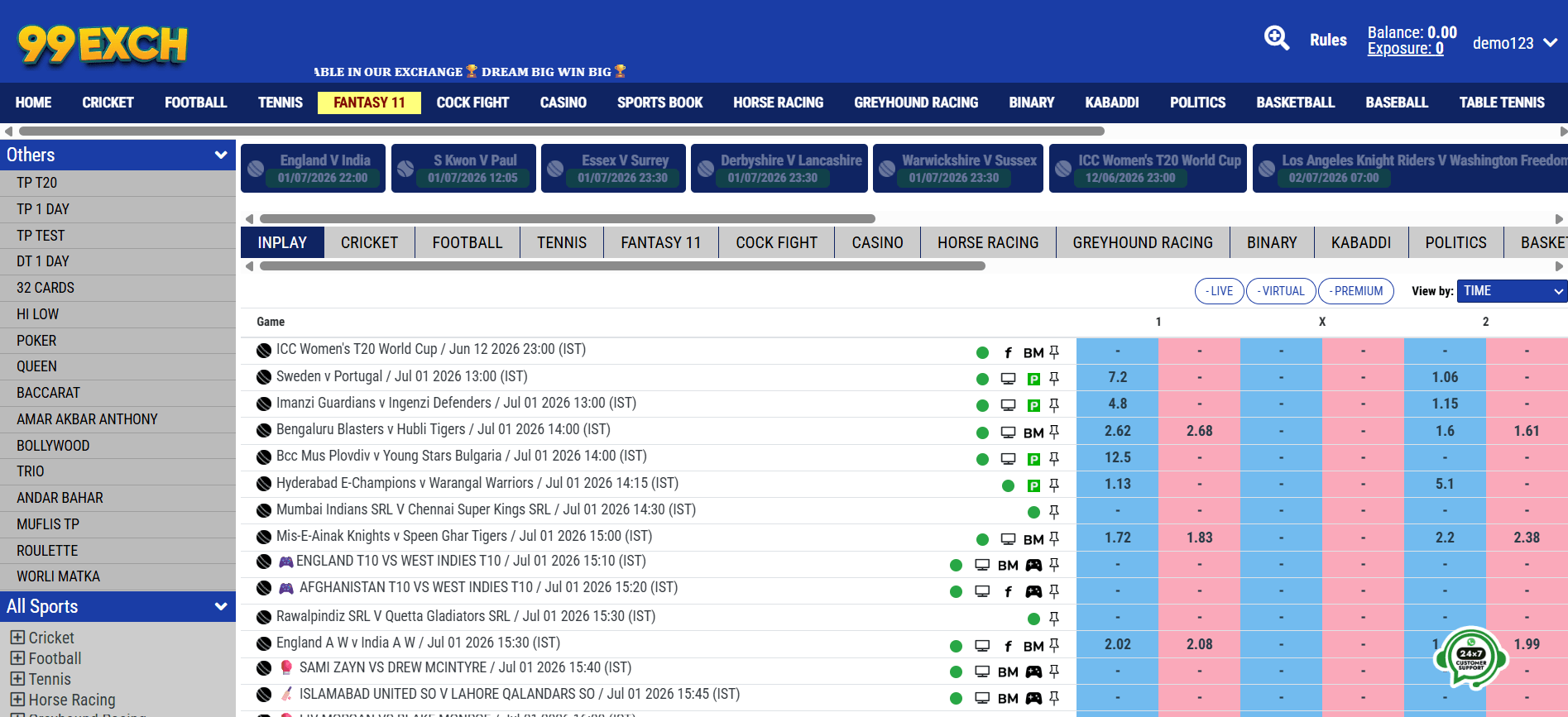Click BM icon for Mis-E-Ainak Knights match
Viewport: 1568px width, 717px height.
(x=1033, y=539)
